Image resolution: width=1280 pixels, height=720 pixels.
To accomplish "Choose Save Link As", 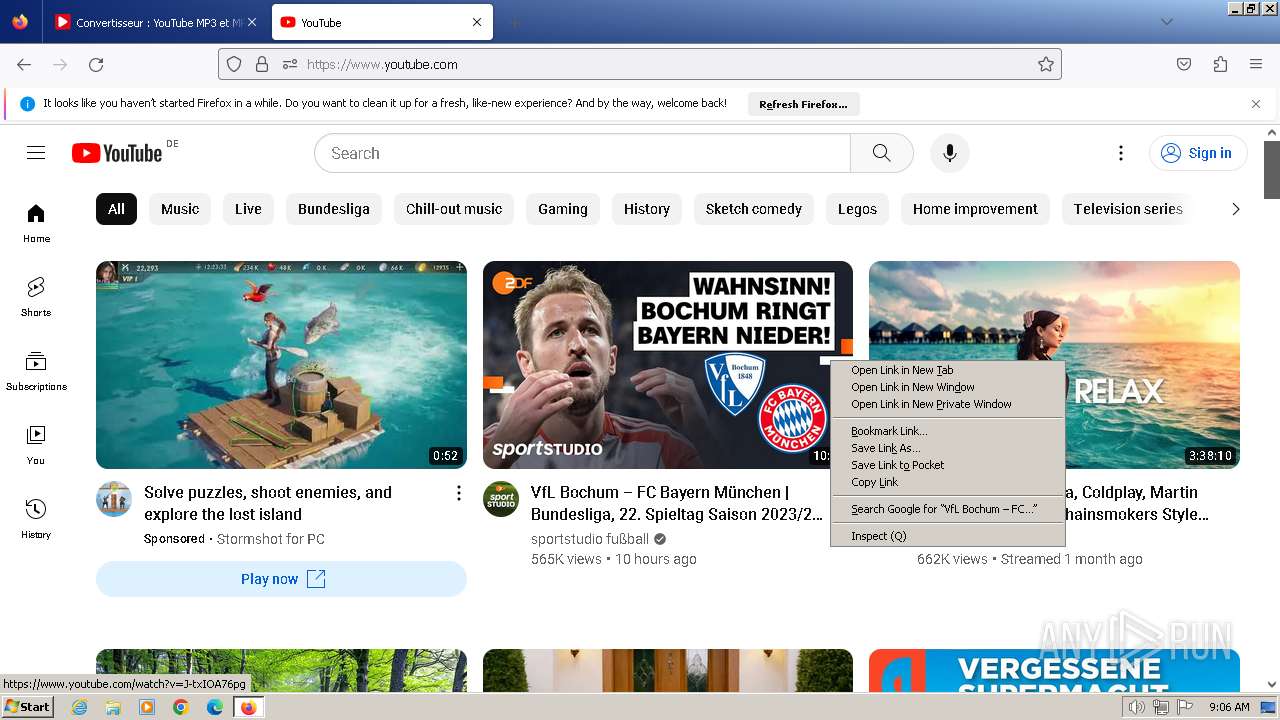I will pyautogui.click(x=947, y=448).
